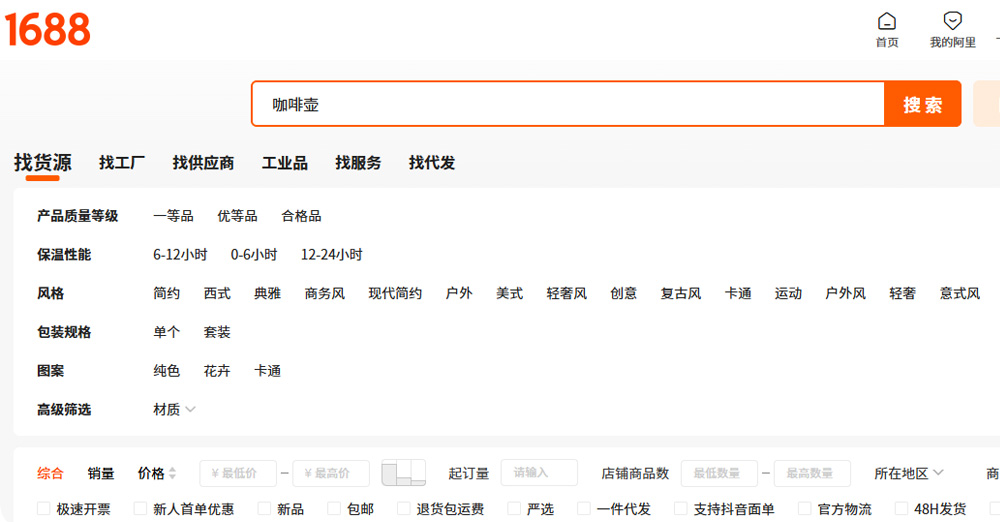
Task: Click the 起订量 input field
Action: click(539, 472)
